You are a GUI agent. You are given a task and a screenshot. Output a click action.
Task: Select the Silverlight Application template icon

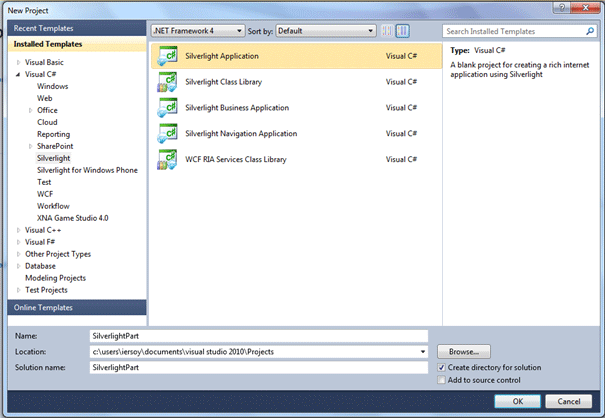coord(167,56)
